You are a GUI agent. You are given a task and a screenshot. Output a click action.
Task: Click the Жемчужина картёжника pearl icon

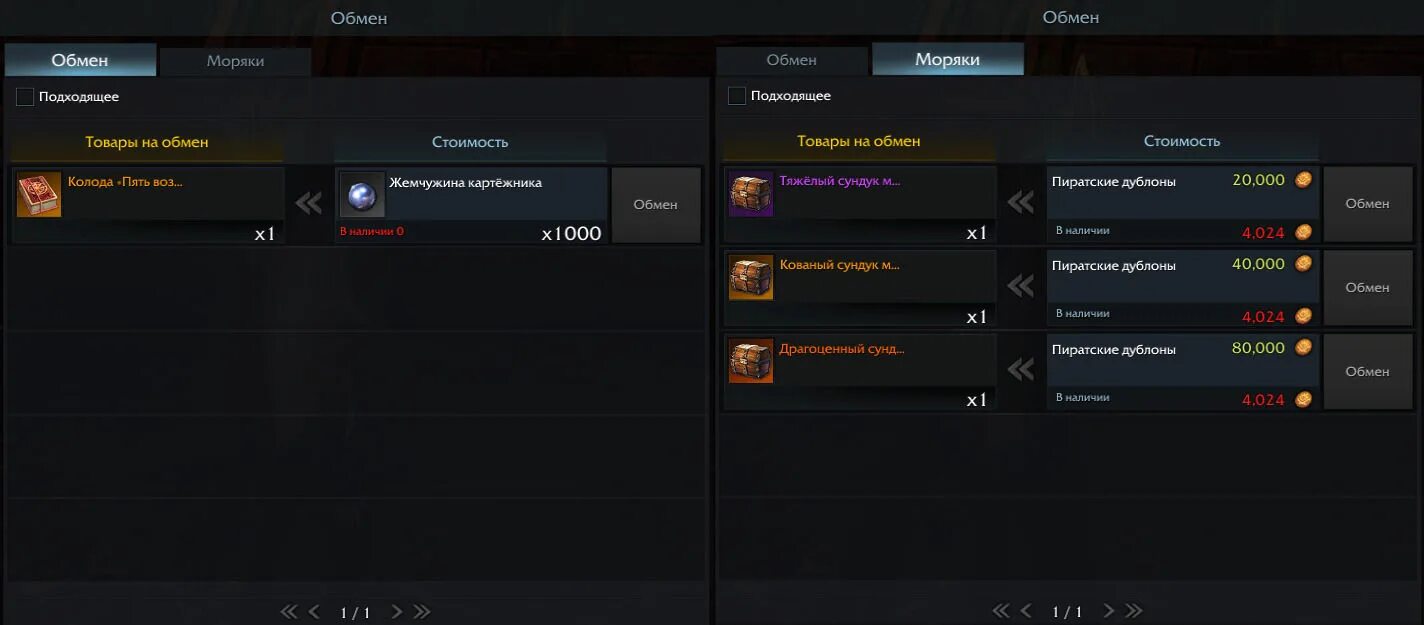tap(362, 195)
